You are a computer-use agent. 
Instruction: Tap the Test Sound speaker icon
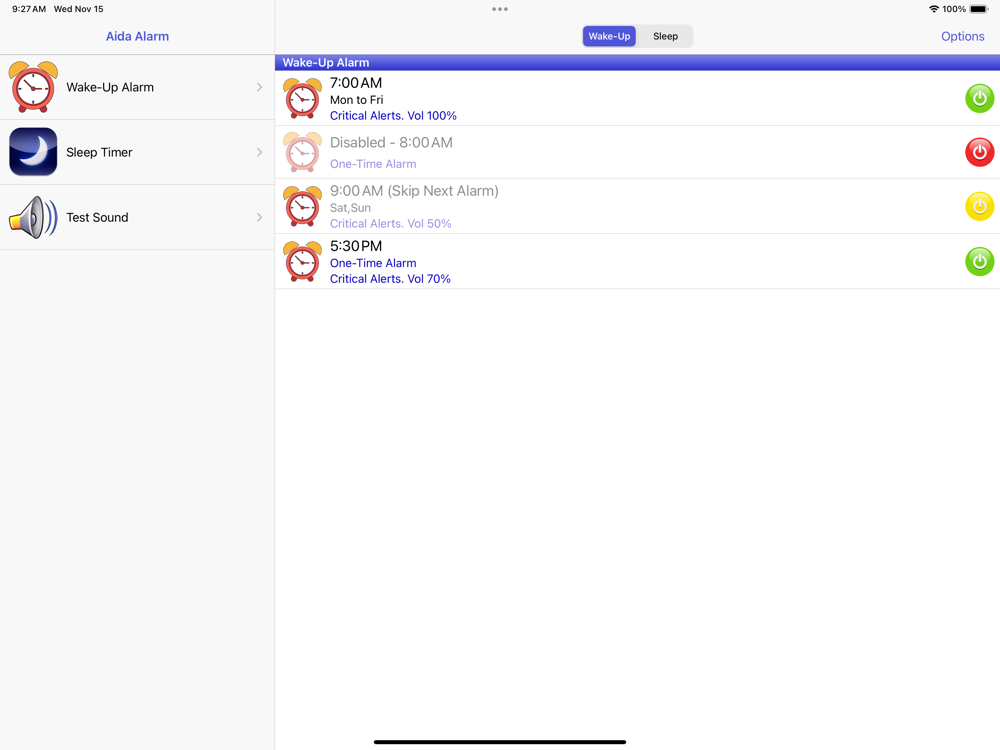click(x=33, y=217)
